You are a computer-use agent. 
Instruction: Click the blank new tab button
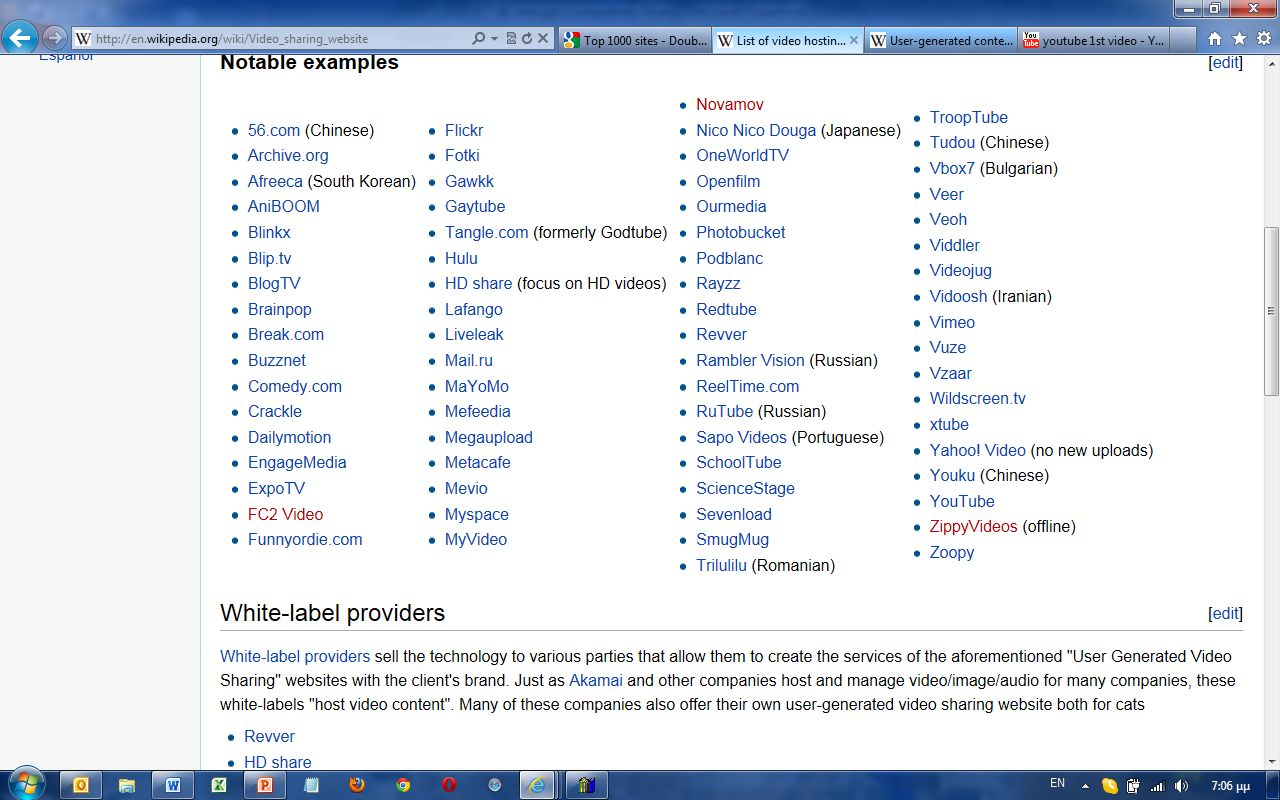(x=1183, y=40)
